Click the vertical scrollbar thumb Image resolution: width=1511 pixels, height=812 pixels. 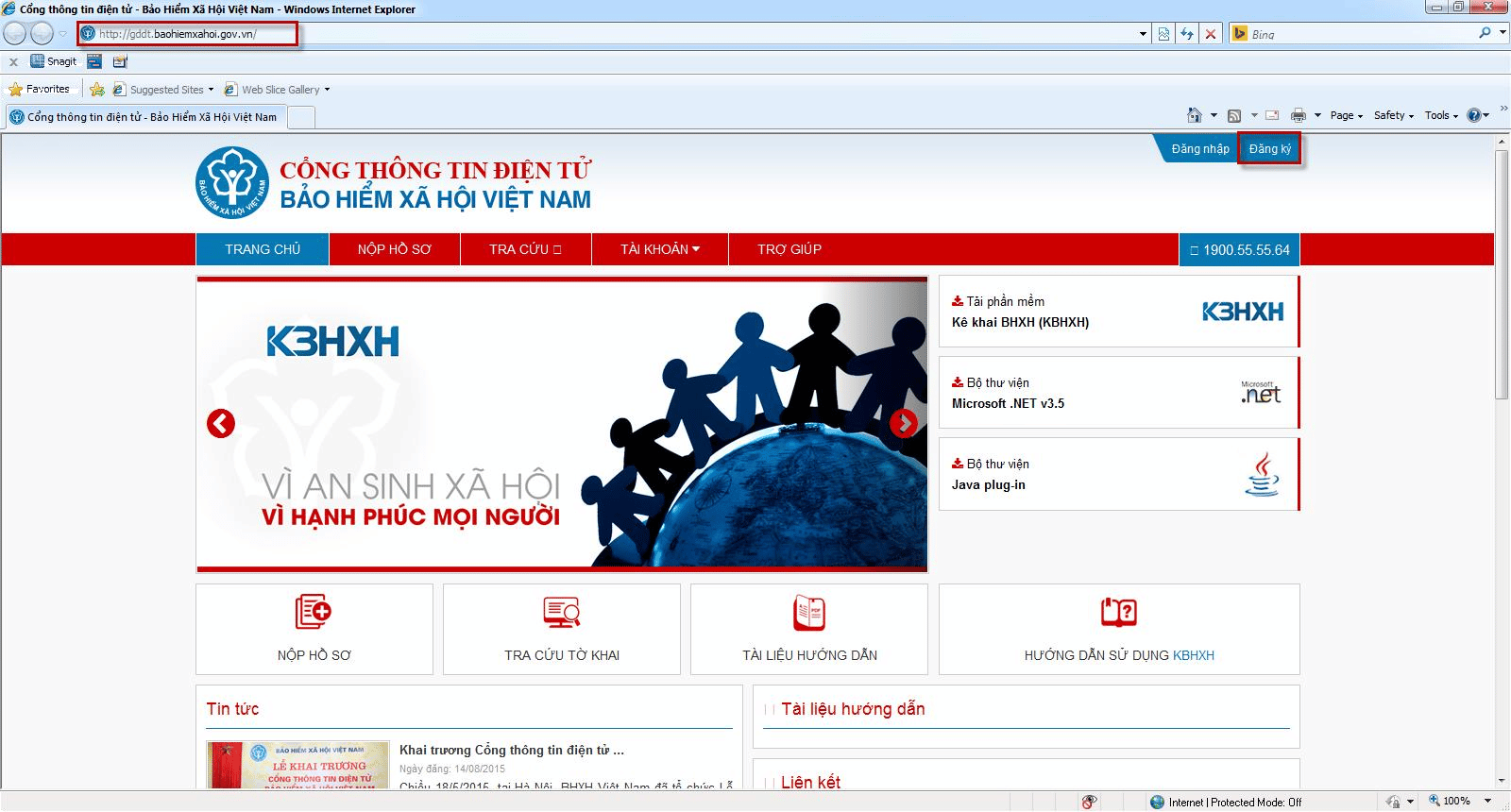[x=1502, y=274]
